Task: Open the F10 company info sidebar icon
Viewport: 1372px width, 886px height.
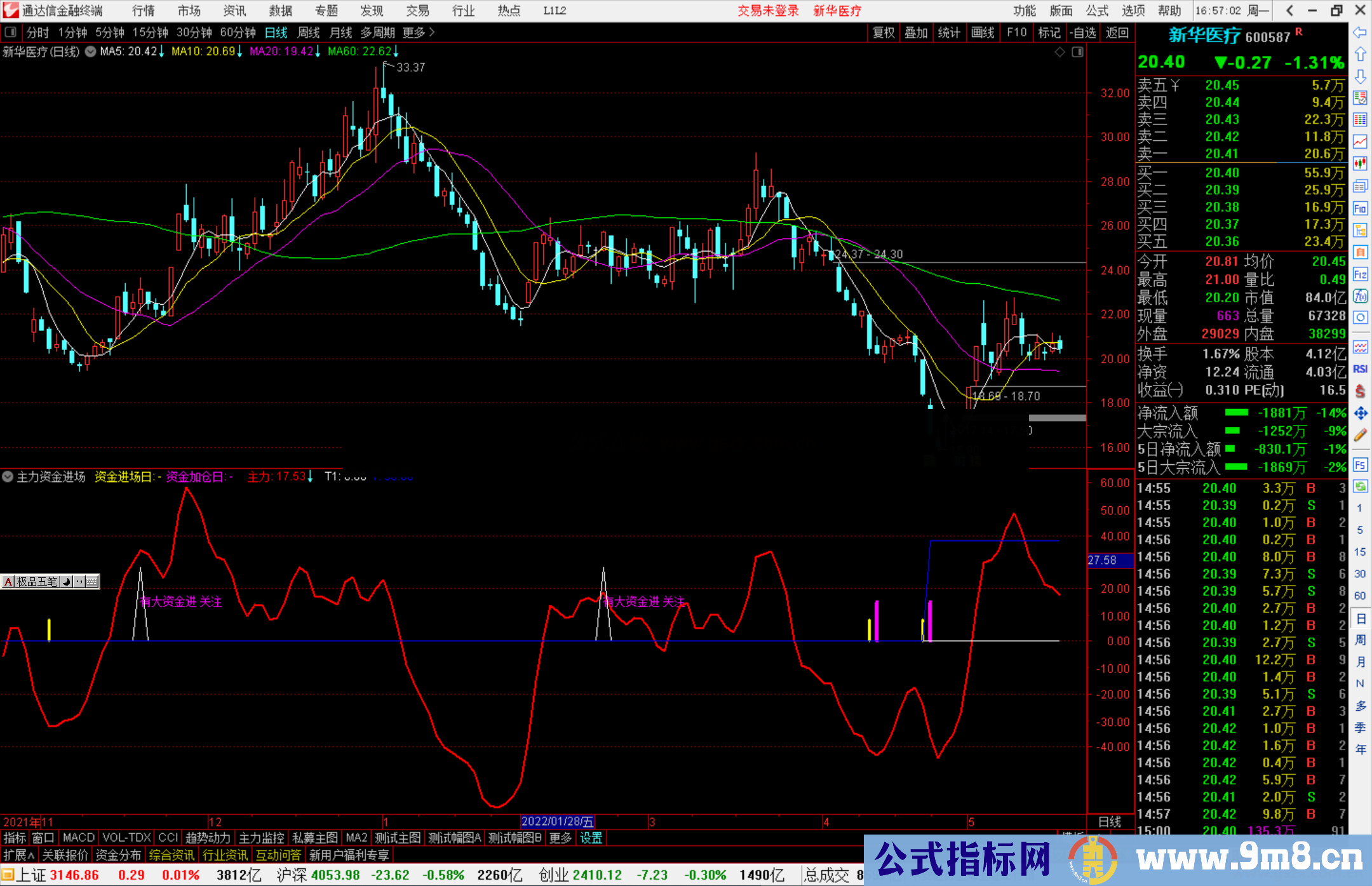Action: click(1360, 208)
